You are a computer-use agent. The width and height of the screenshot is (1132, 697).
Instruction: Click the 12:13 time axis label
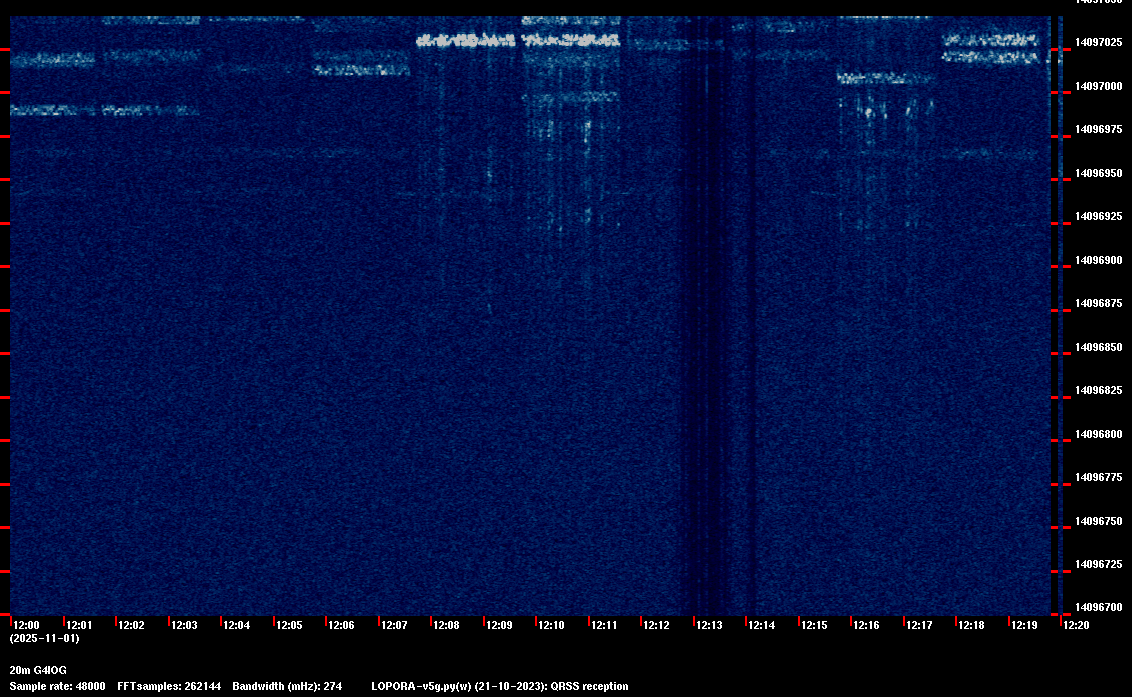[x=709, y=625]
